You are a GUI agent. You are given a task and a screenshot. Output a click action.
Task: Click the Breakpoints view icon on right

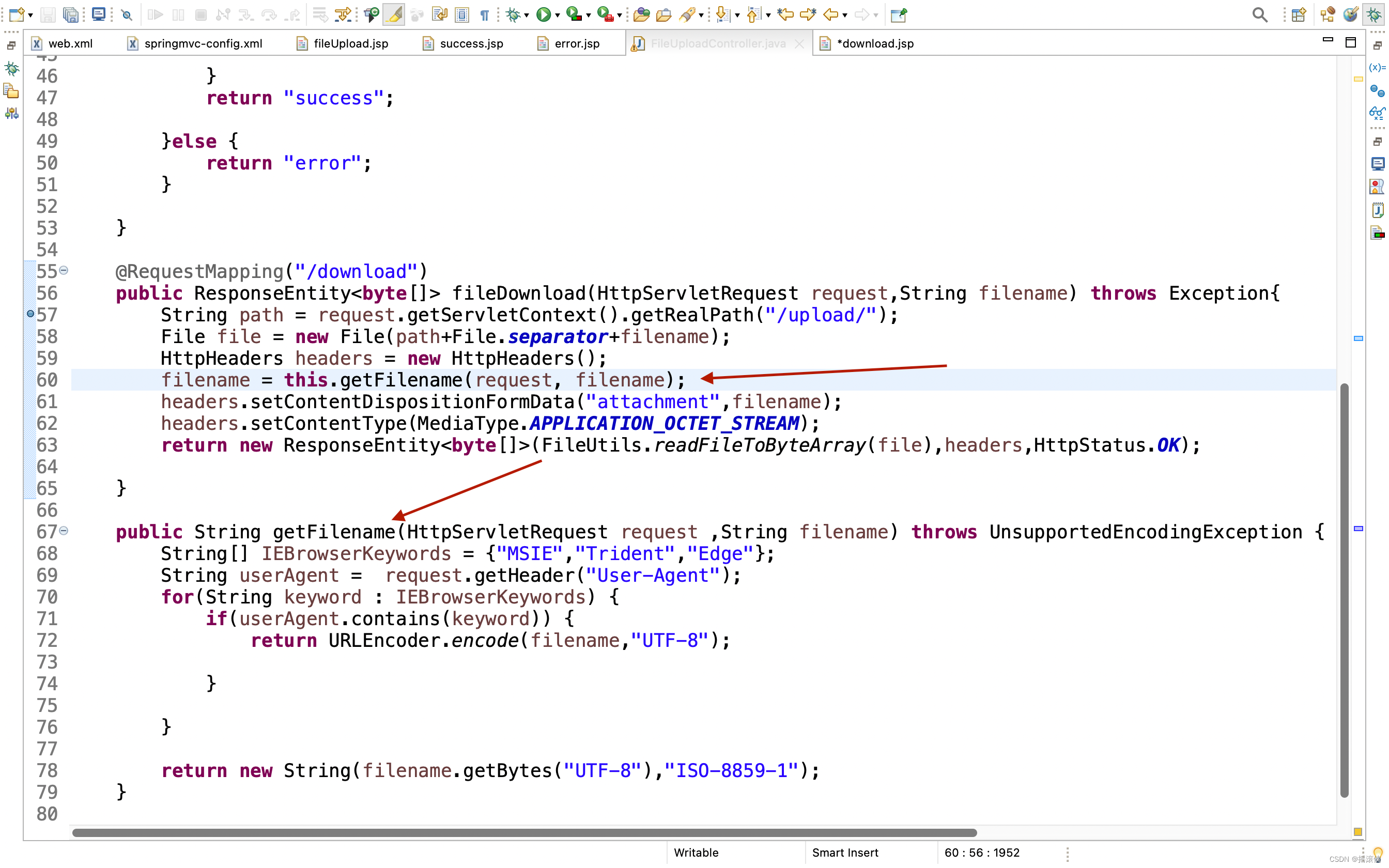point(1377,91)
